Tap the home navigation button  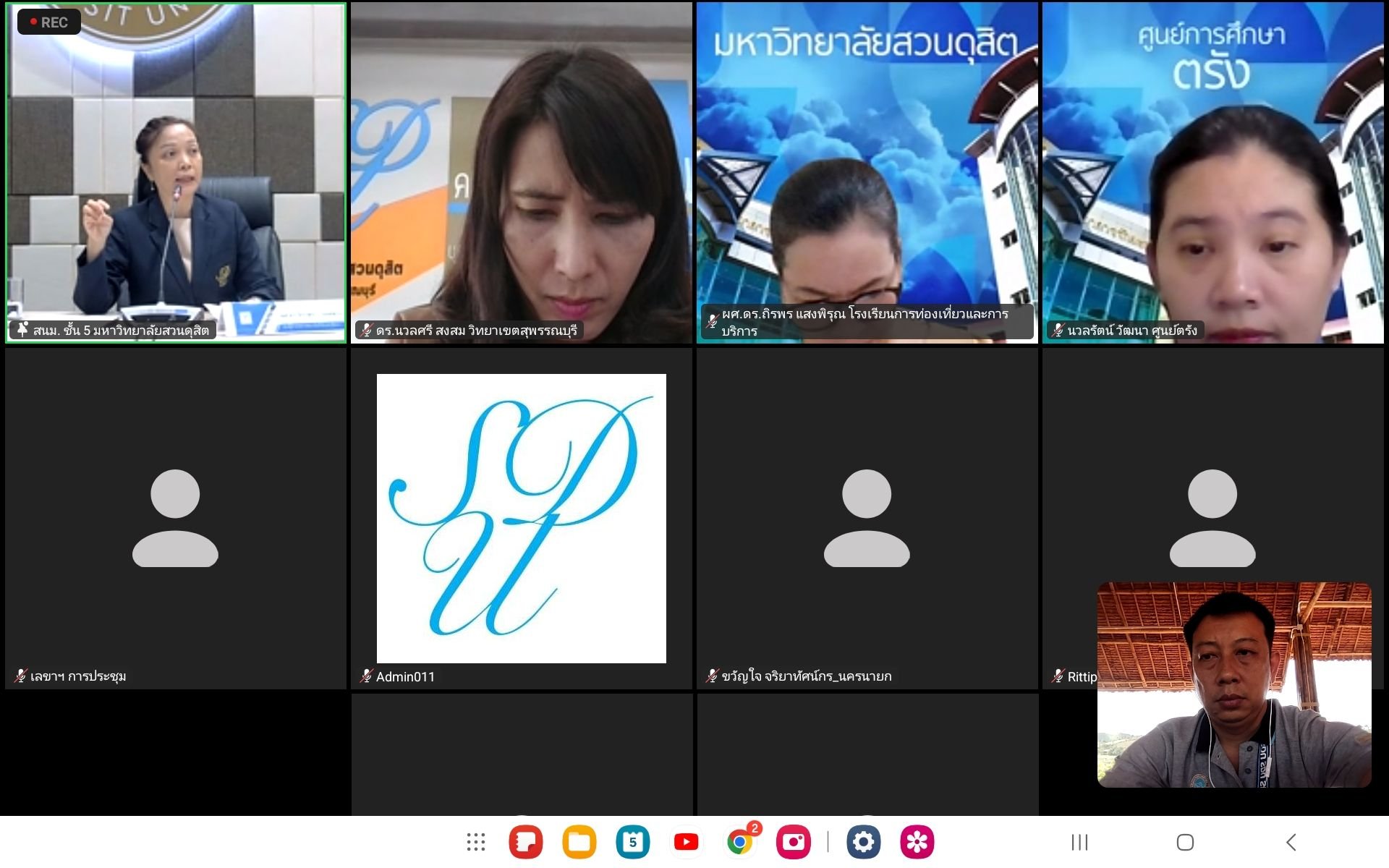[1185, 842]
